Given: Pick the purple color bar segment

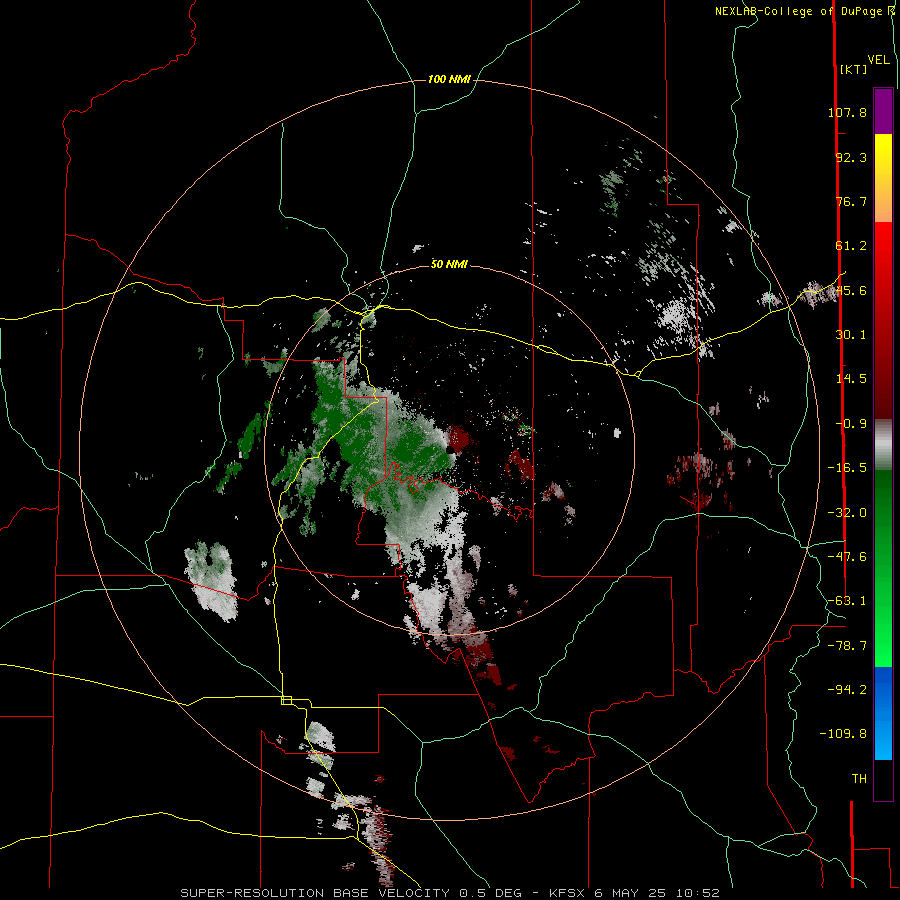Looking at the screenshot, I should [883, 112].
